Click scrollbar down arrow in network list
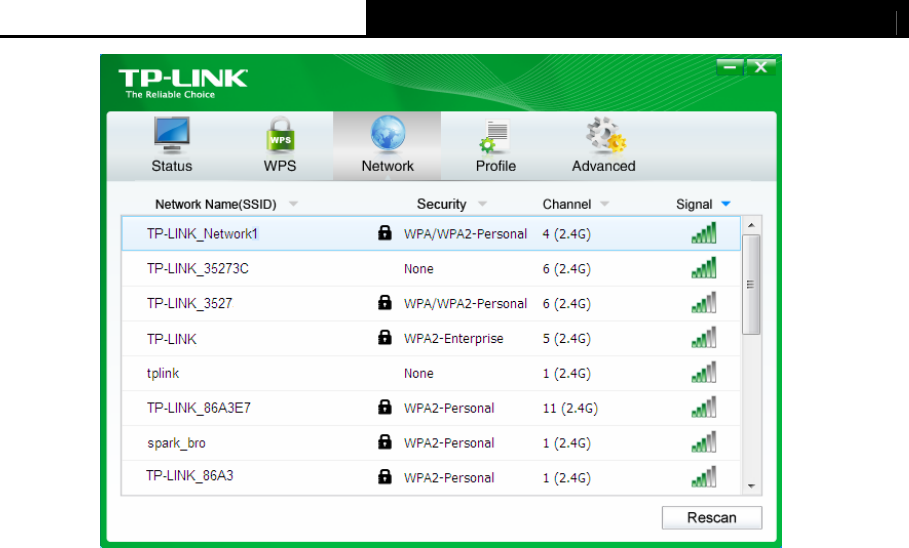This screenshot has width=909, height=548. point(751,486)
